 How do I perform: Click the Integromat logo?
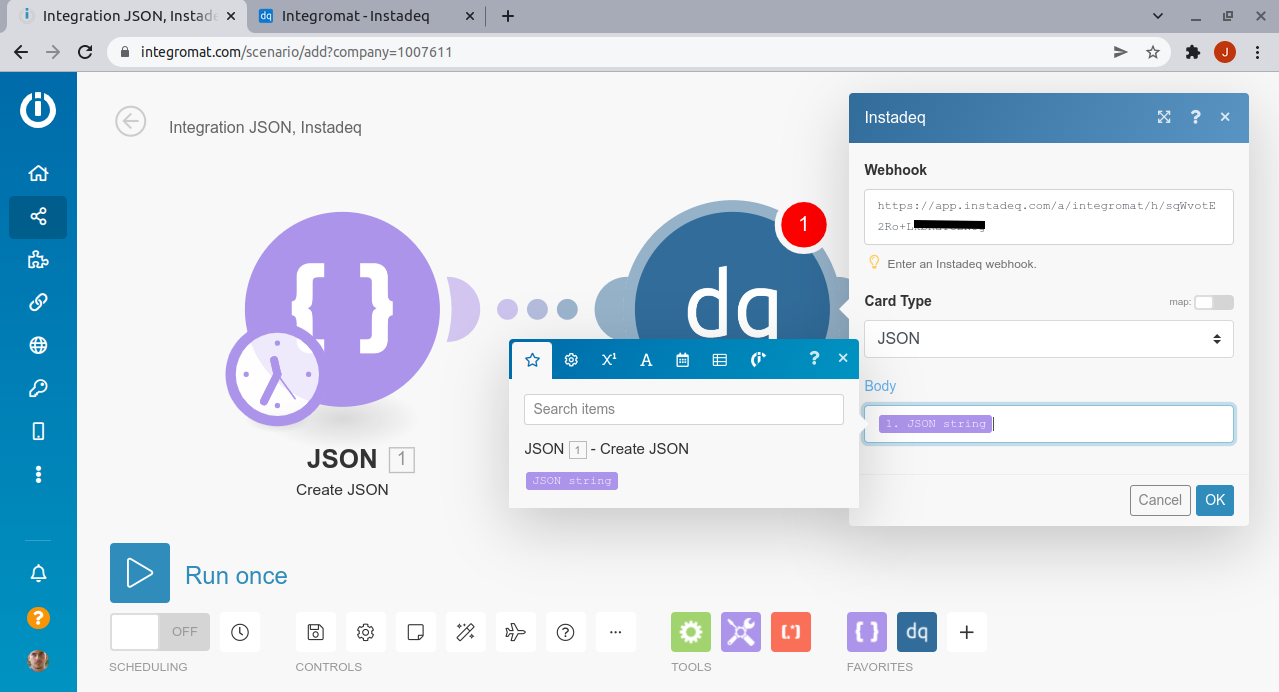[38, 109]
